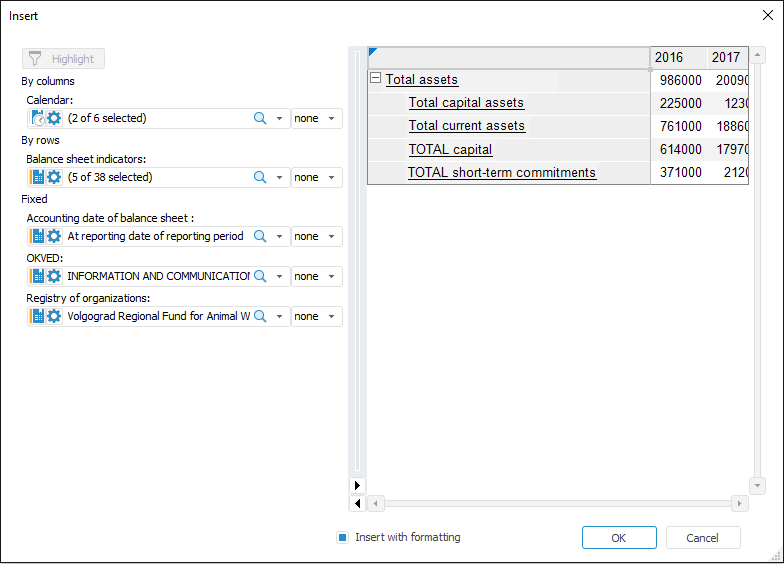Collapse the Total assets row
This screenshot has width=784, height=564.
(375, 79)
